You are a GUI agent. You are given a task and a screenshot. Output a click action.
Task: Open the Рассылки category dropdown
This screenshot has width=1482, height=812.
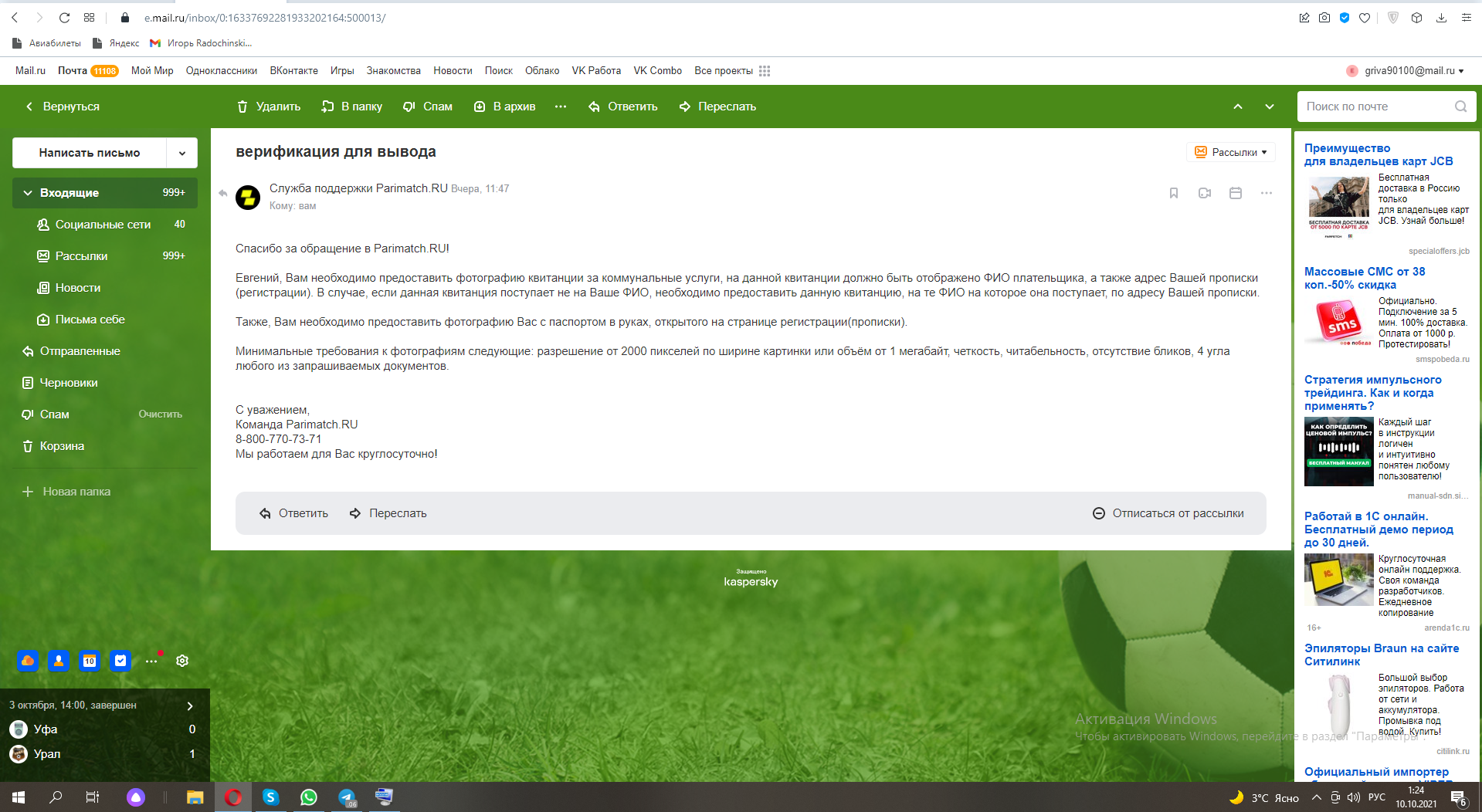1231,152
